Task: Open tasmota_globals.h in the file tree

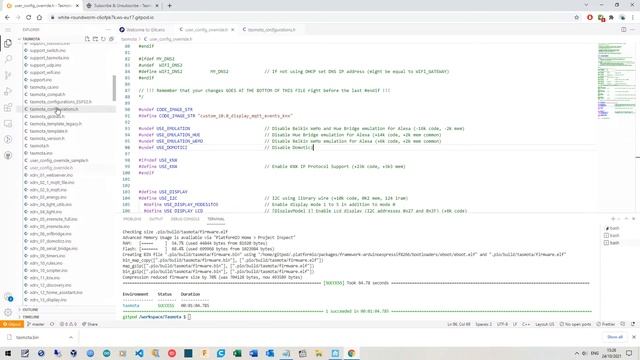Action: (47, 116)
